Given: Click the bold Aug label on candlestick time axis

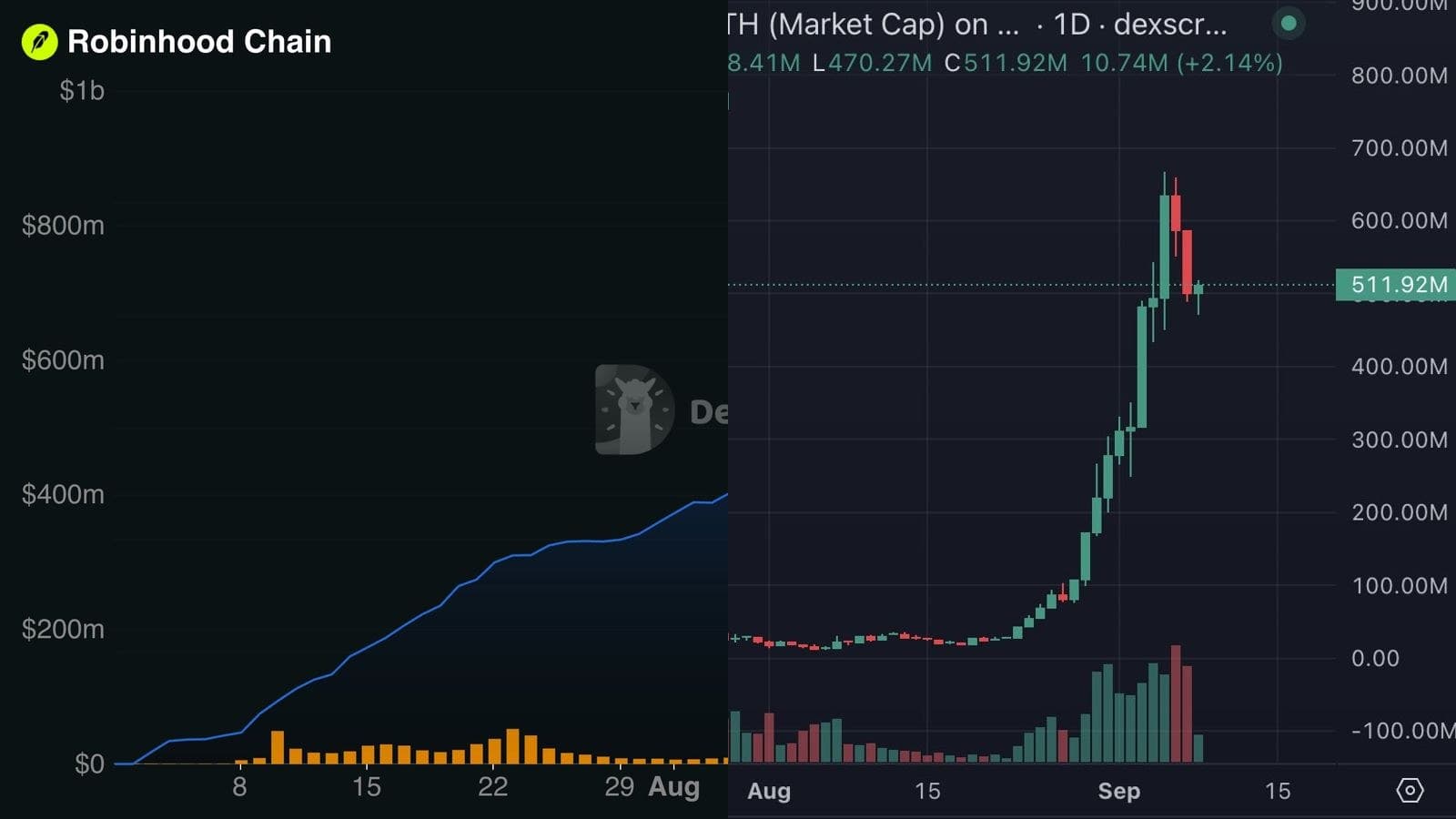Looking at the screenshot, I should click(x=769, y=791).
